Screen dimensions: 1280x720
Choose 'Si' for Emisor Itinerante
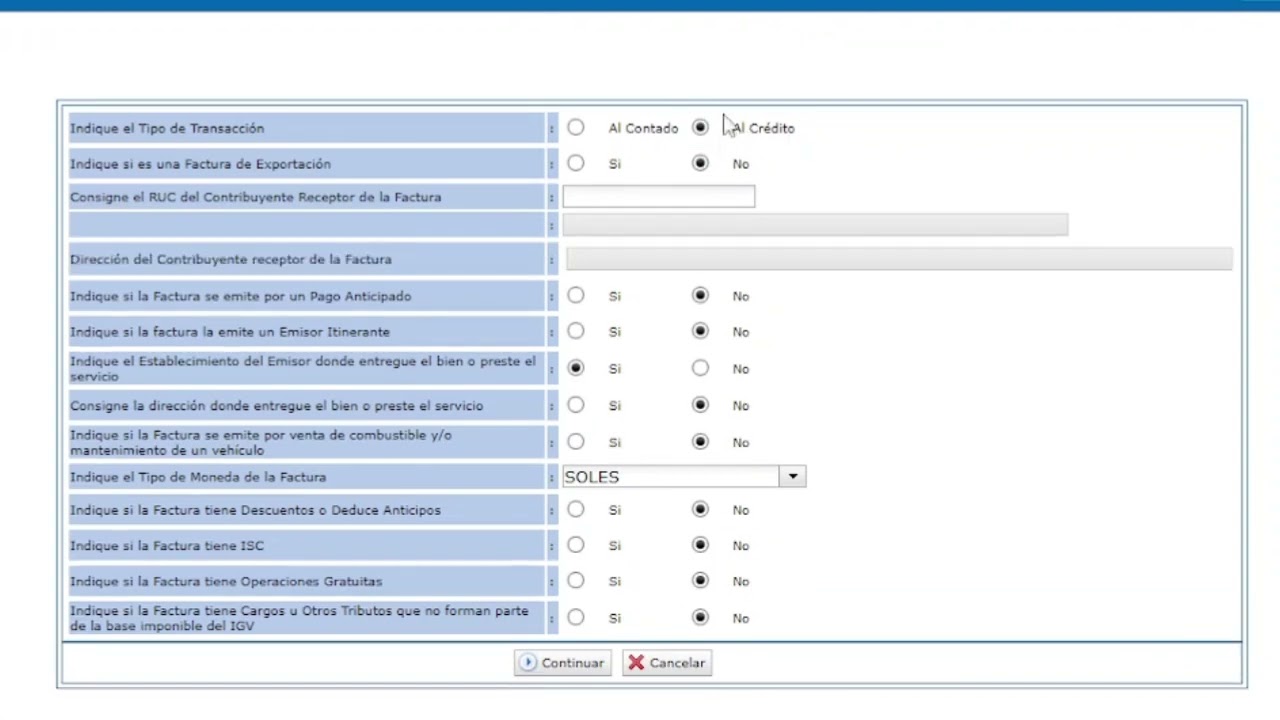(x=576, y=331)
